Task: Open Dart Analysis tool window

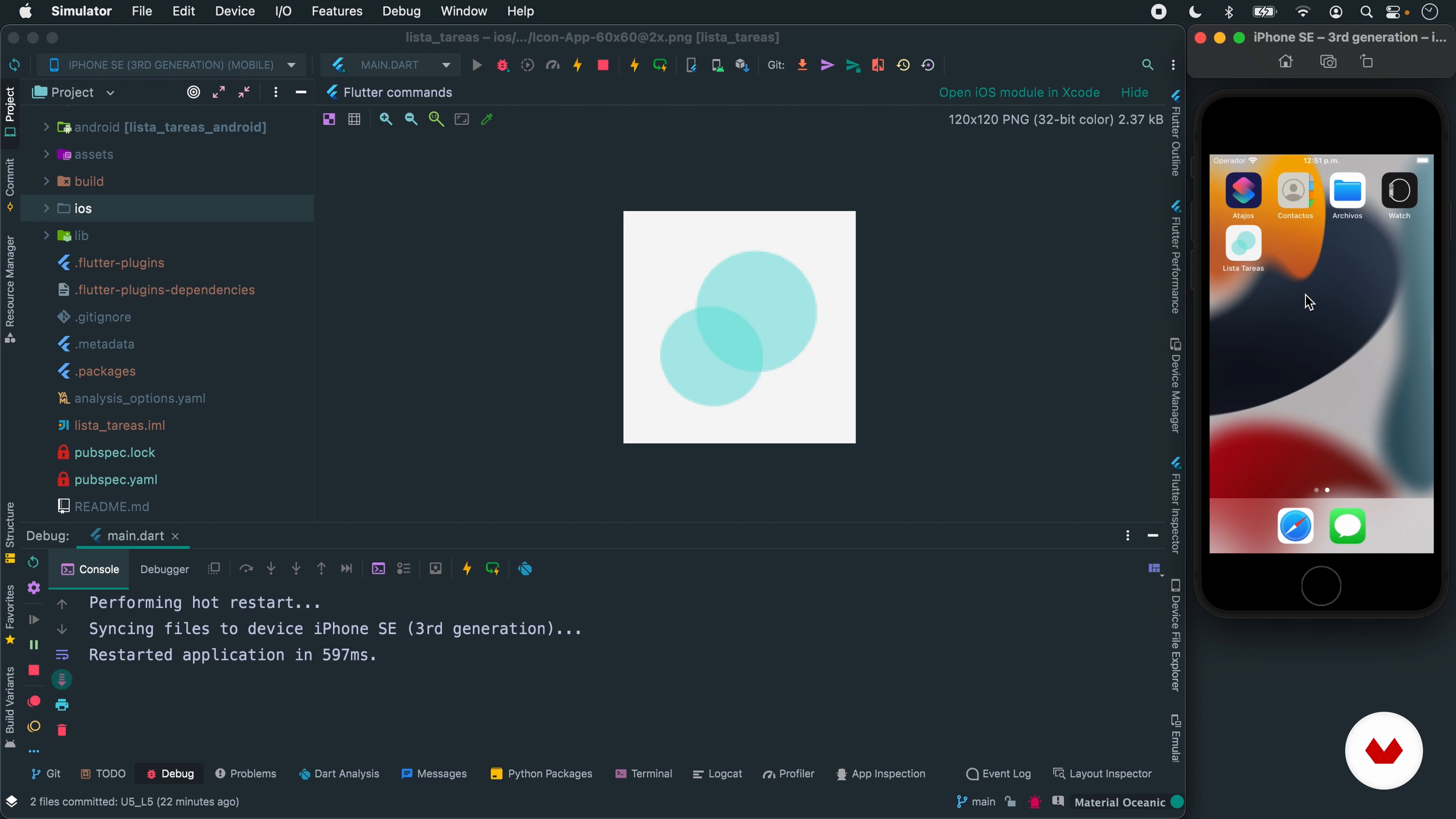Action: click(339, 774)
